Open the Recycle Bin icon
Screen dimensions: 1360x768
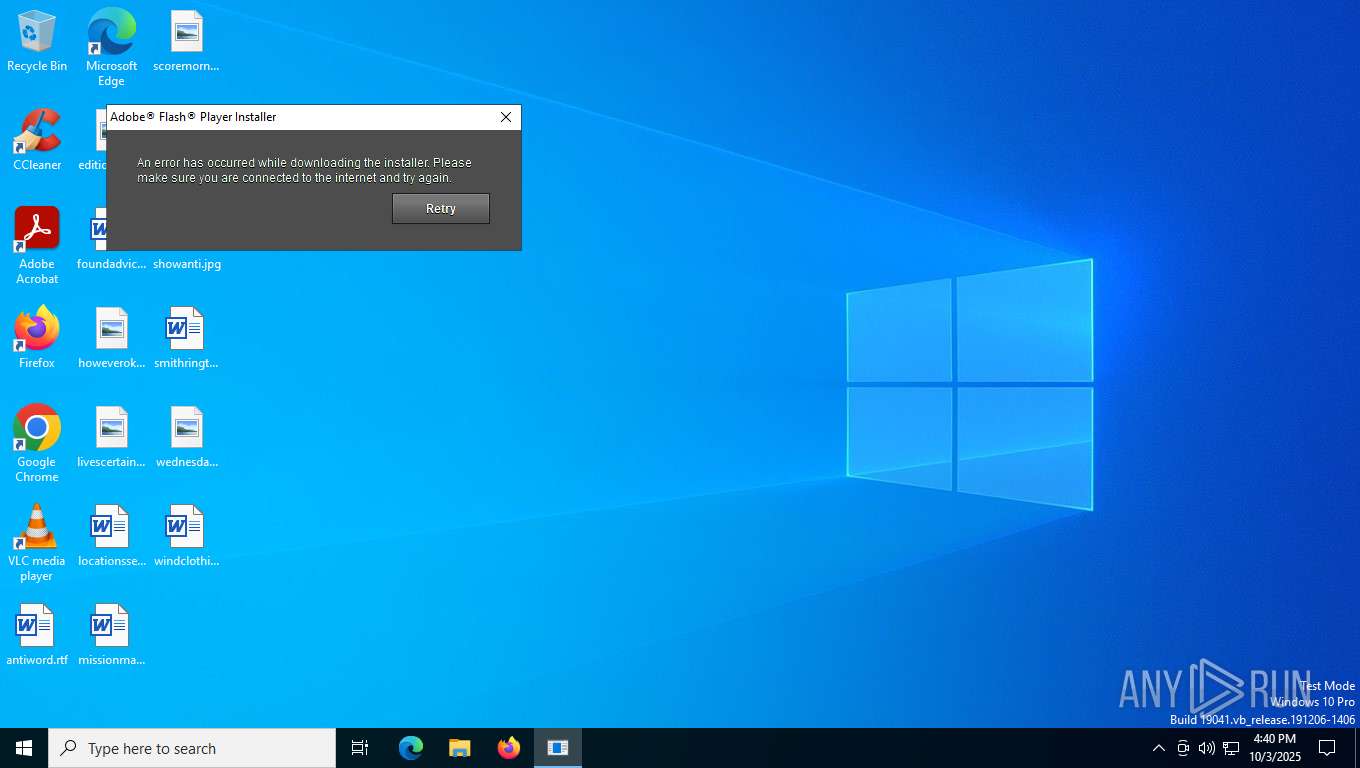coord(37,41)
